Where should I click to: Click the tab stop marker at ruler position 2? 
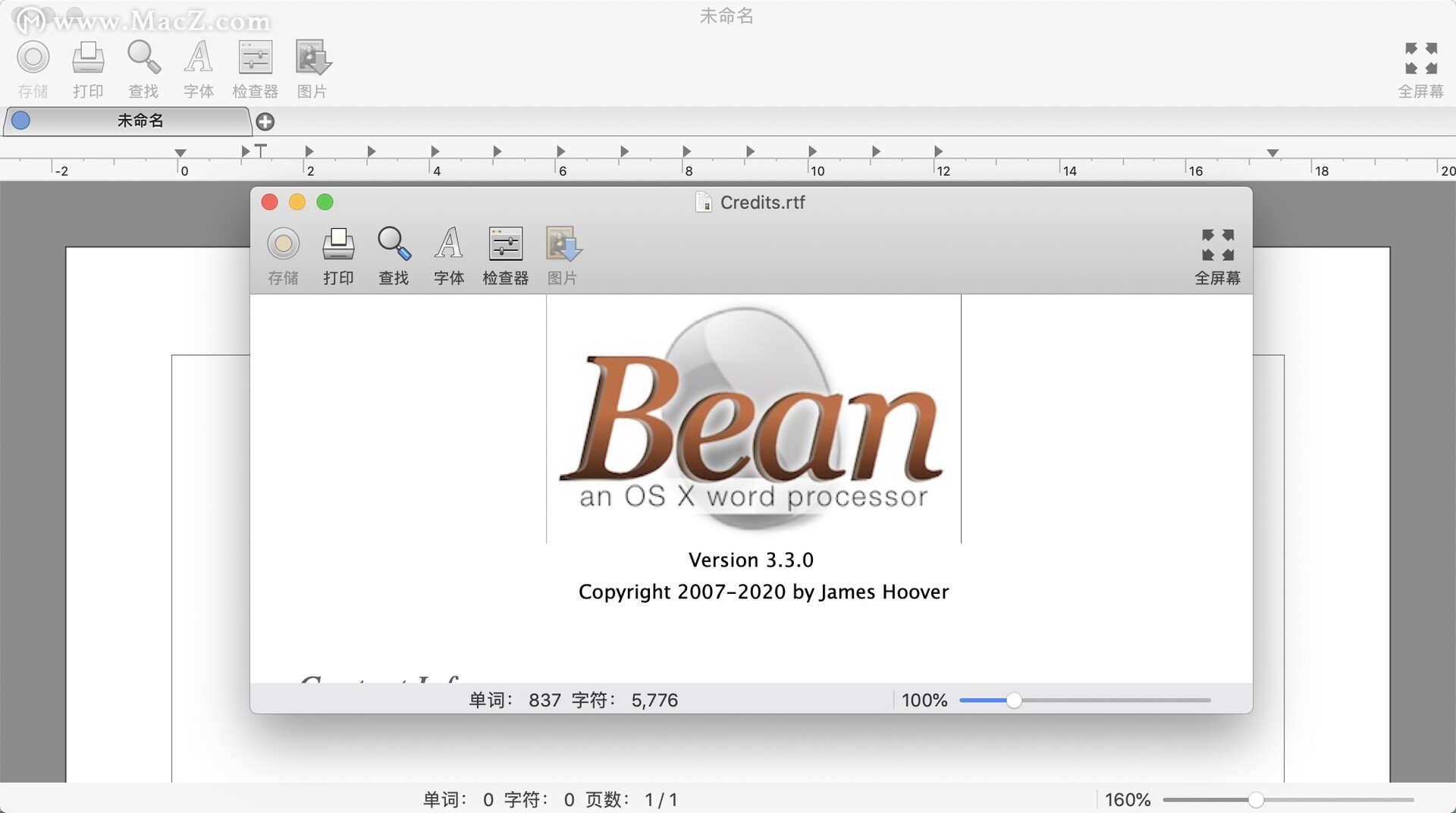point(309,151)
